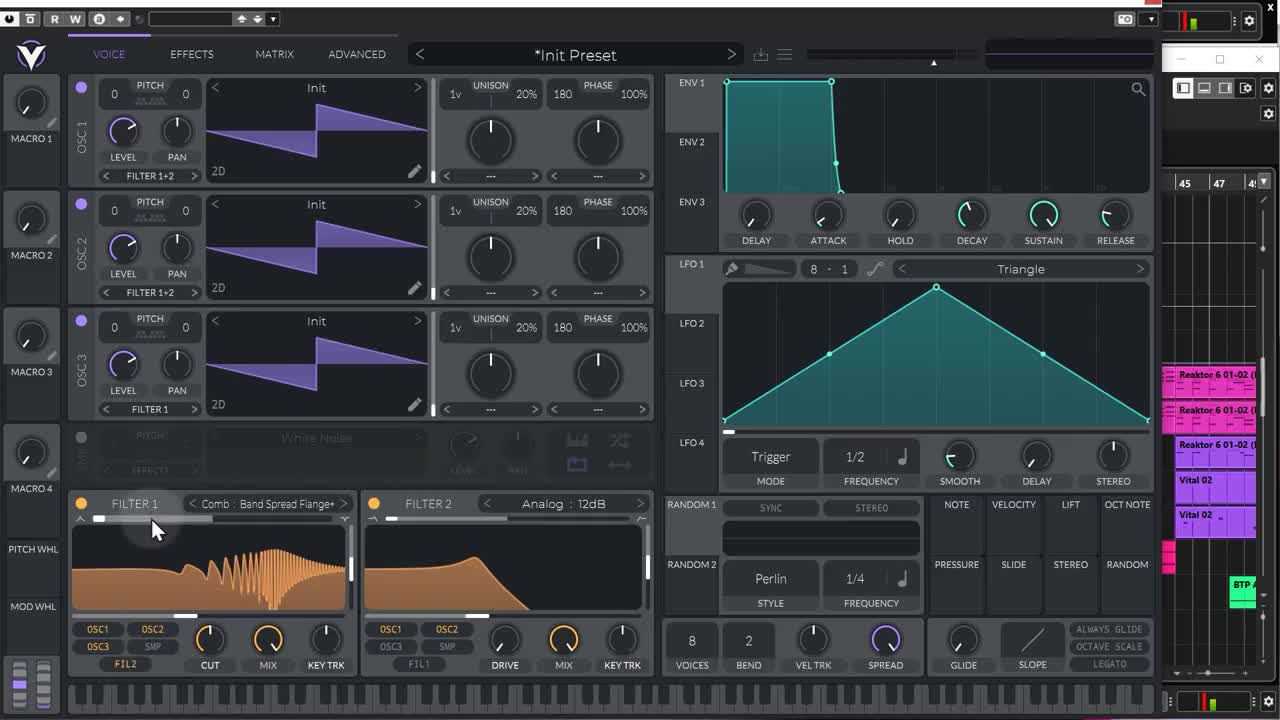Click the Random 1 frequency note icon

(x=902, y=579)
